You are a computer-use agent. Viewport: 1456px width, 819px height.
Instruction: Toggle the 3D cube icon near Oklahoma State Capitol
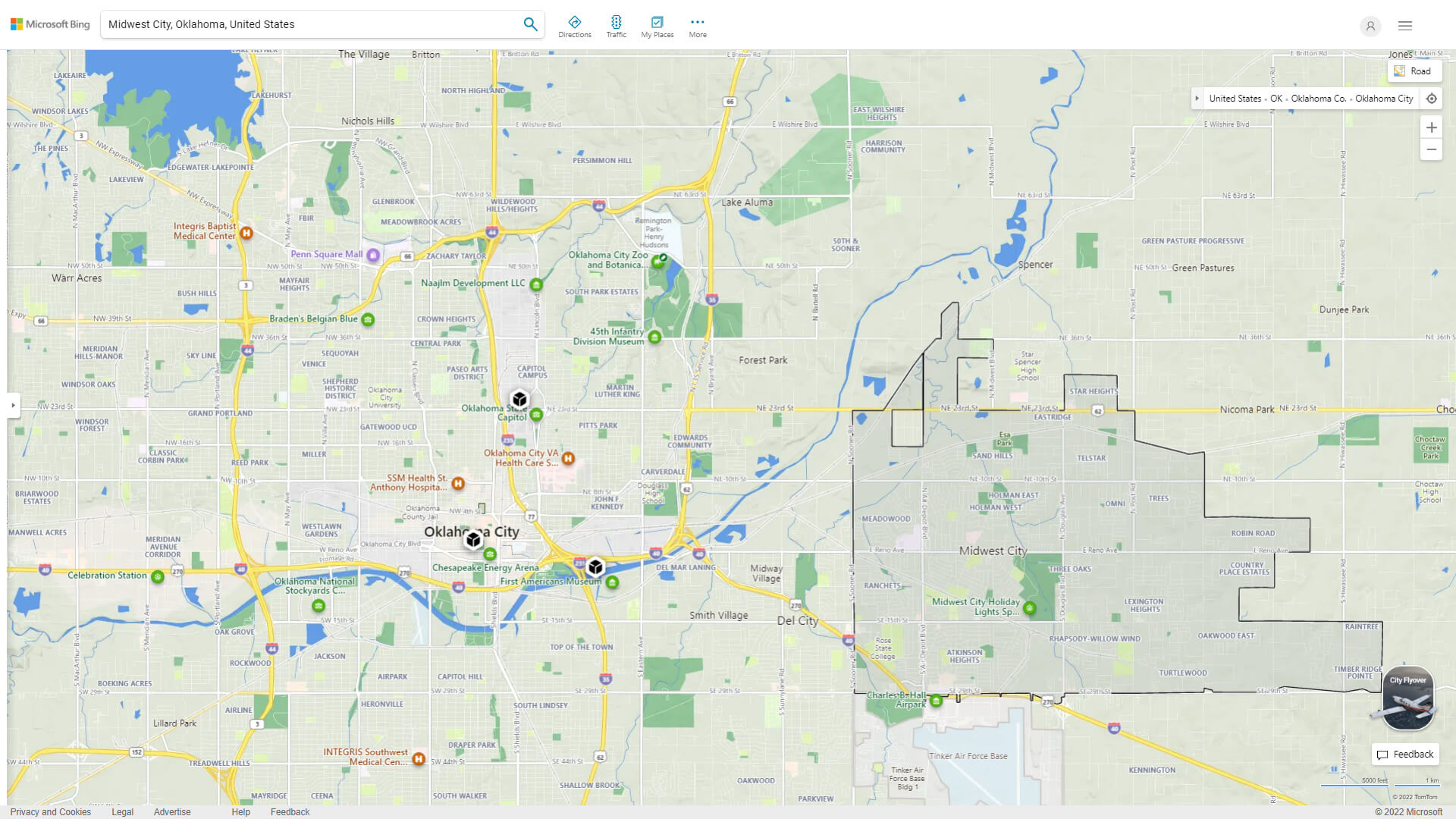click(520, 400)
